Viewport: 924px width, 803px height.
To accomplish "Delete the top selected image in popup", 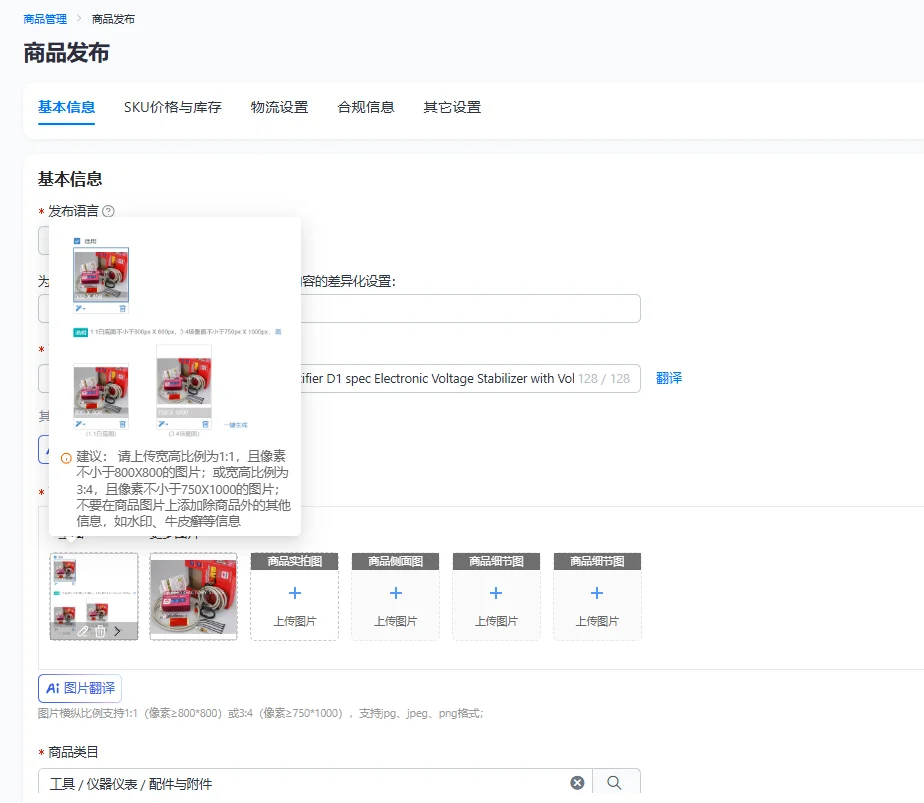I will (123, 309).
